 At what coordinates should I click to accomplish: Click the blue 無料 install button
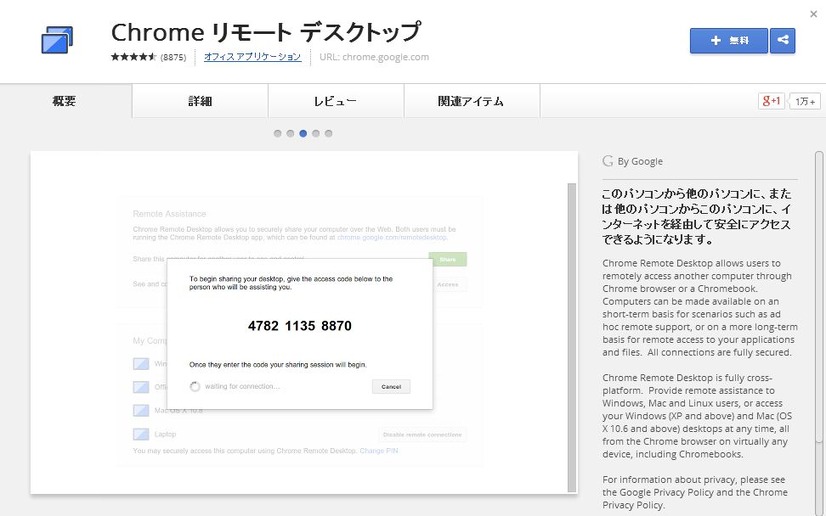tap(729, 41)
